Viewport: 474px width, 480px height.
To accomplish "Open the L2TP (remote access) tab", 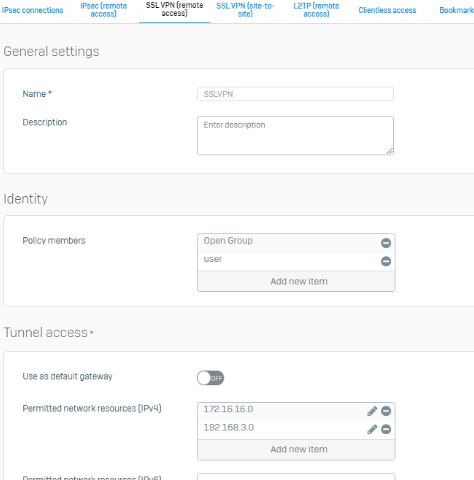I will coord(316,10).
